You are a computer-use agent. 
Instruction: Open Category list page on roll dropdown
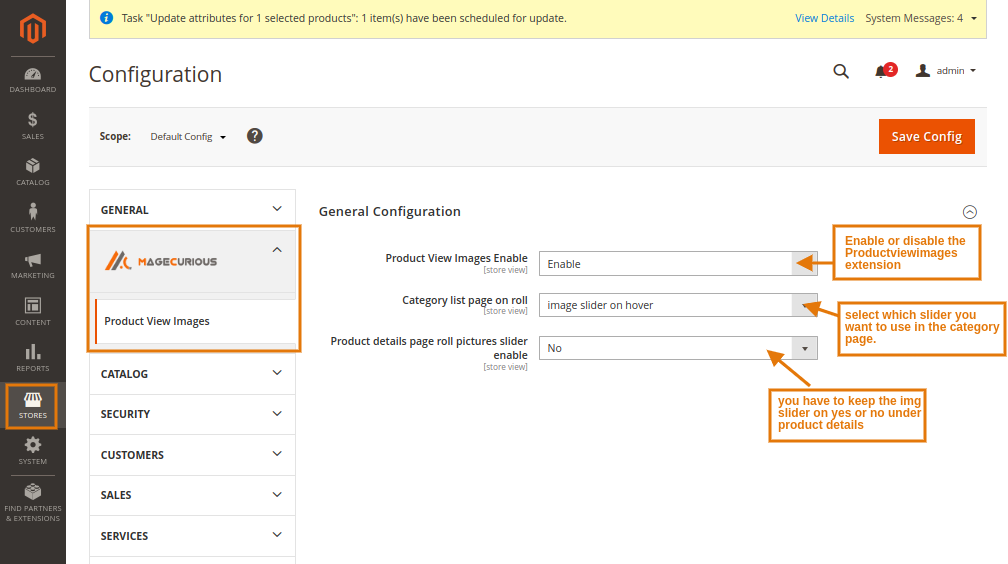coord(678,305)
